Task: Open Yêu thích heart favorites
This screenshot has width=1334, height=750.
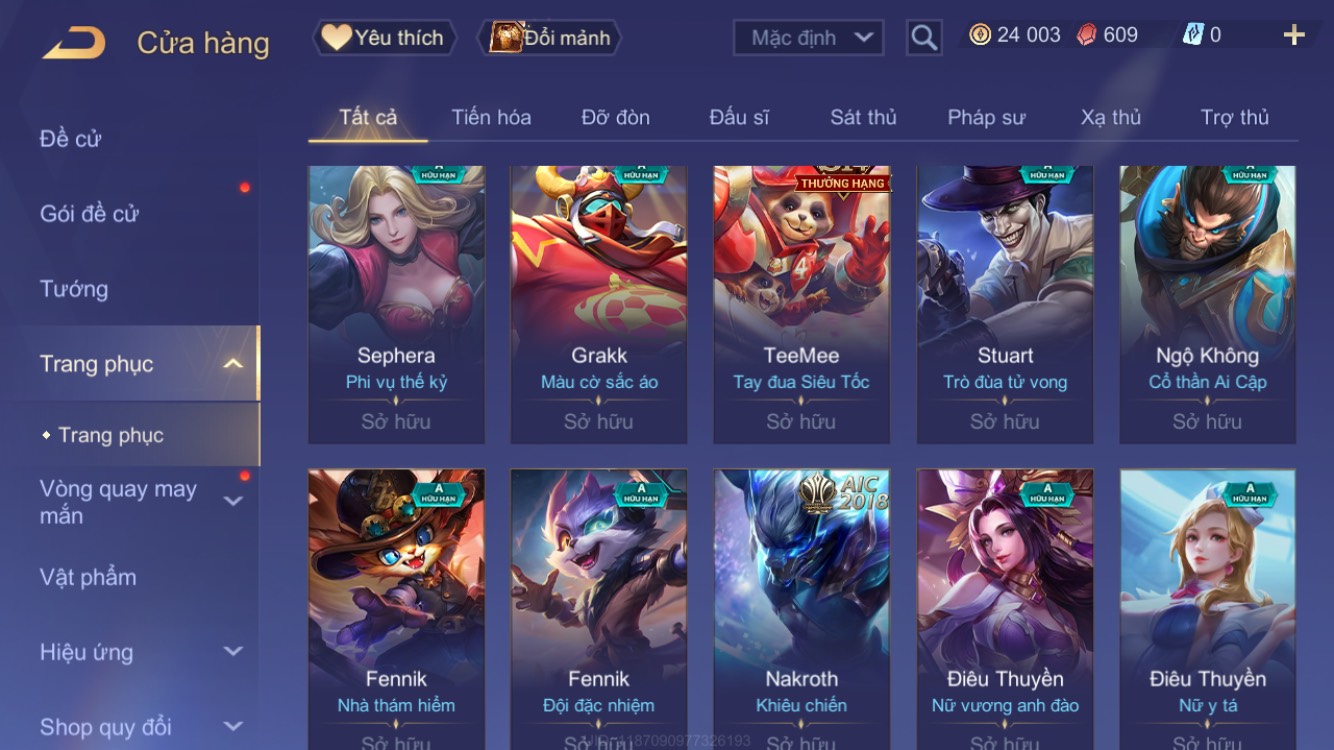Action: pyautogui.click(x=384, y=38)
